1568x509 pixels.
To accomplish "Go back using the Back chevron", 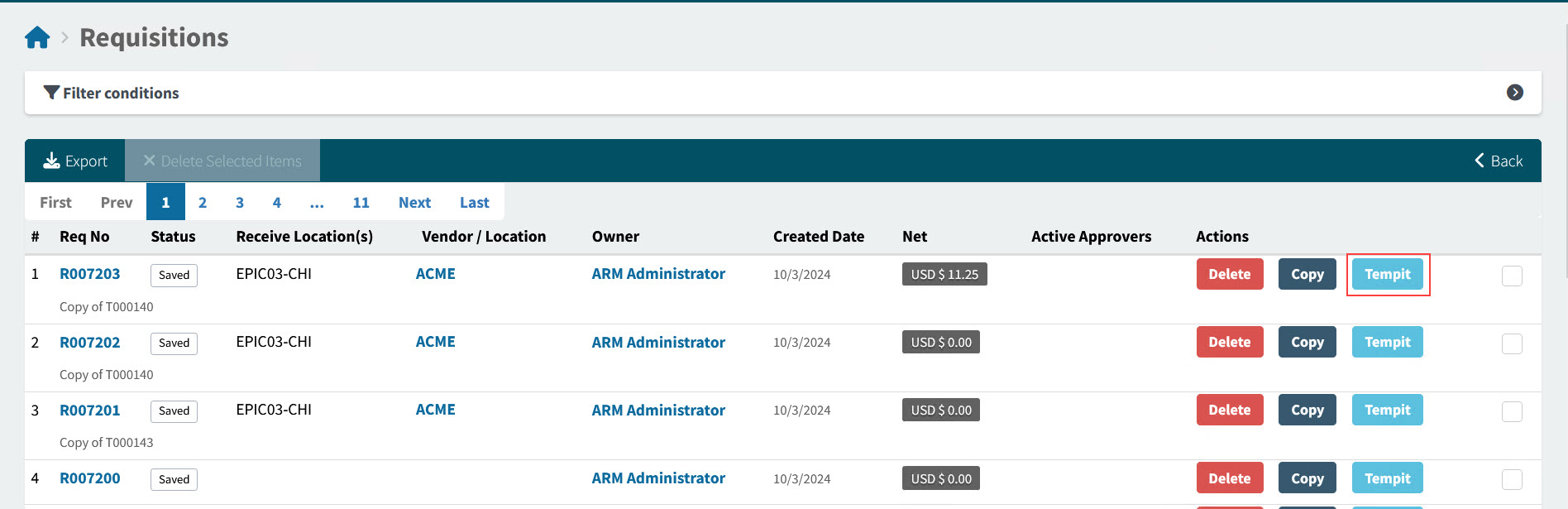I will coord(1498,161).
